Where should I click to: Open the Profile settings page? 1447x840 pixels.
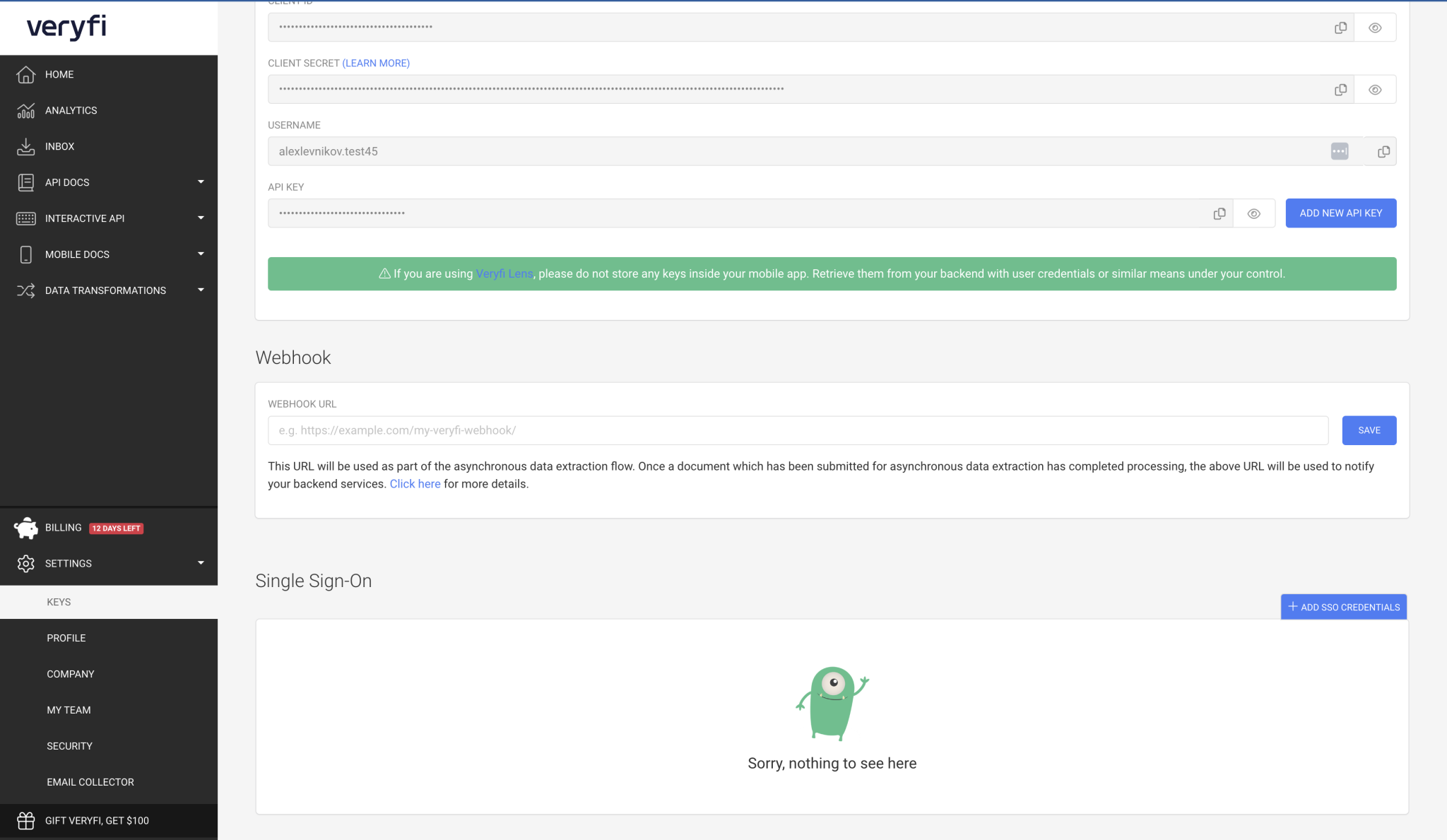point(65,637)
